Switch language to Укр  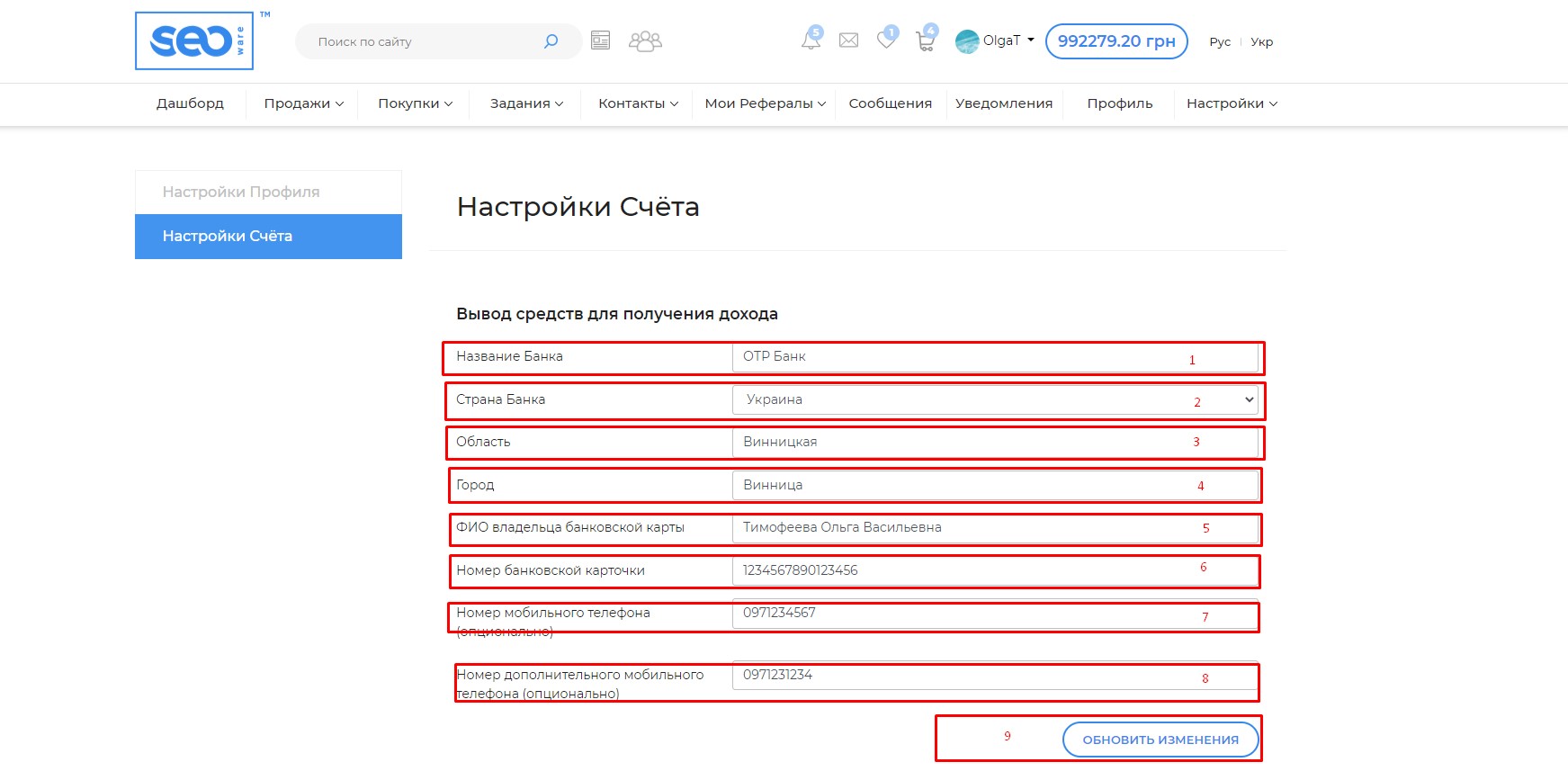click(1261, 42)
